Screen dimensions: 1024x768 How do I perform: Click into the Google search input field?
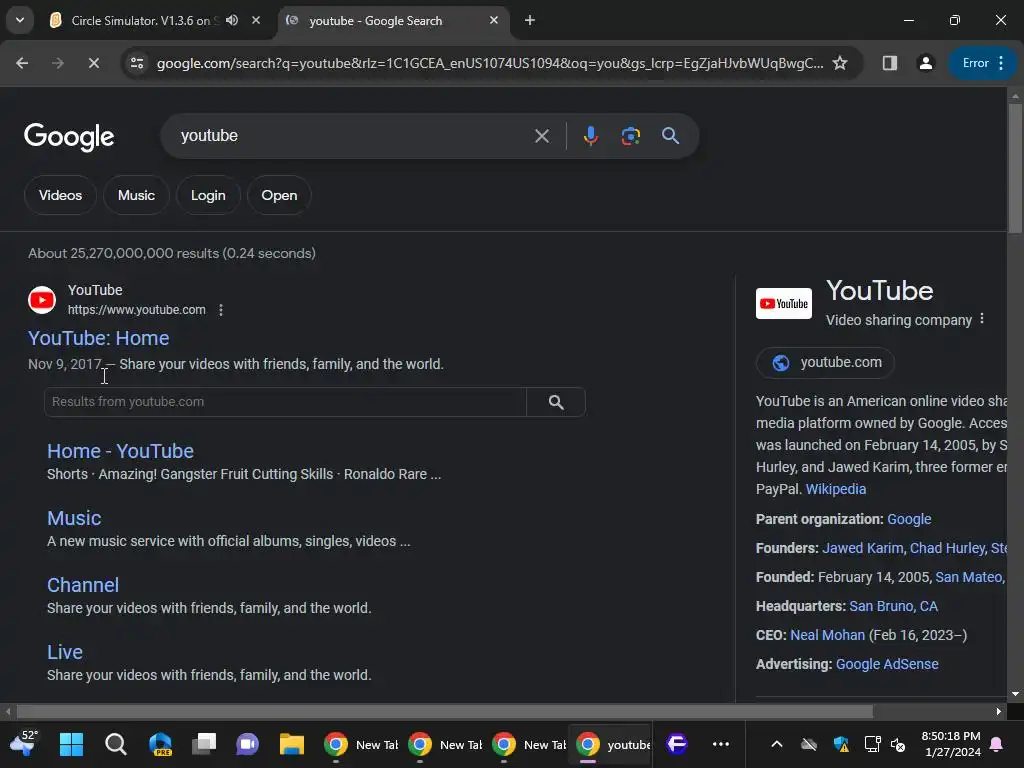point(353,136)
